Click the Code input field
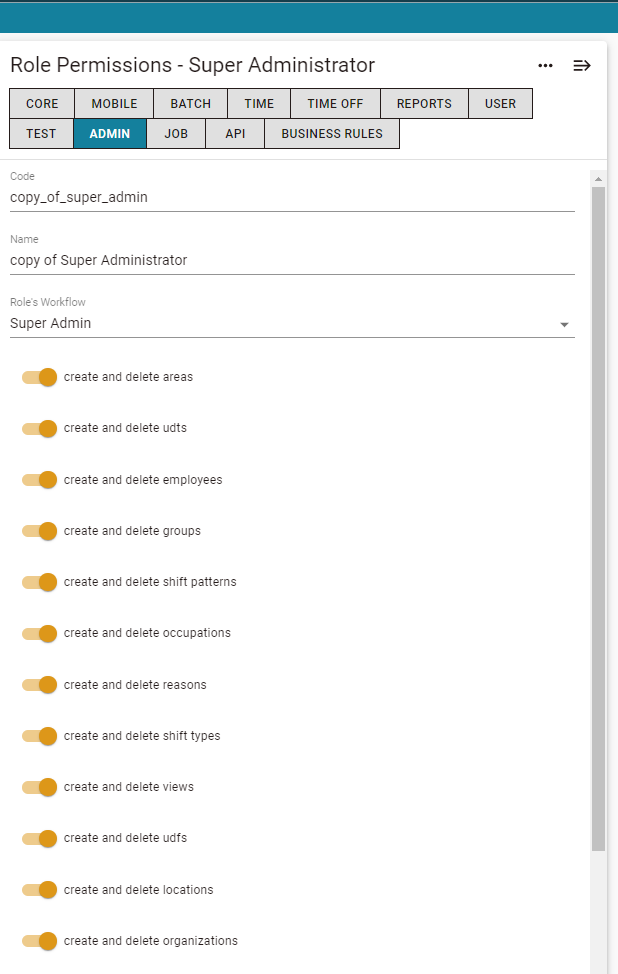Image resolution: width=618 pixels, height=974 pixels. click(x=292, y=198)
